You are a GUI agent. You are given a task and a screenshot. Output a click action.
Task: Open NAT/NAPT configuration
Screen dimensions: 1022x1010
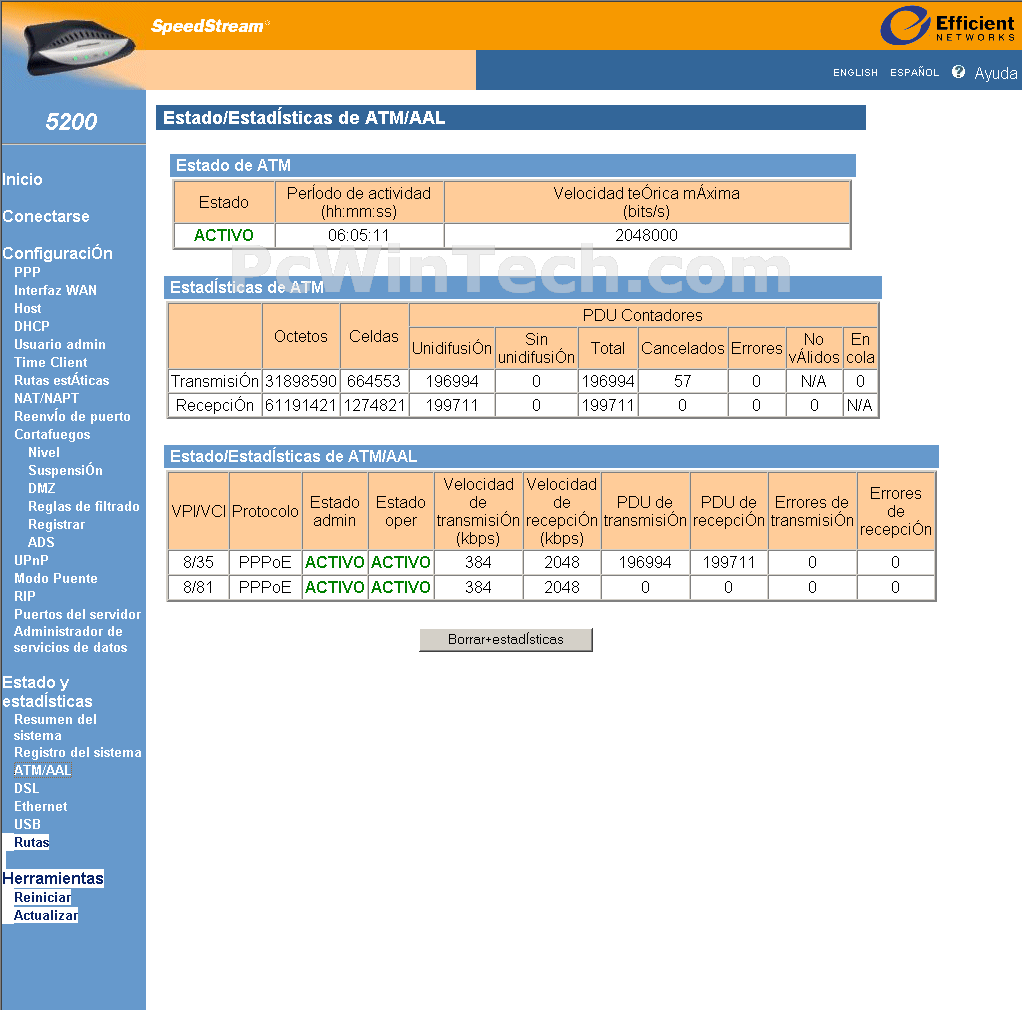46,398
